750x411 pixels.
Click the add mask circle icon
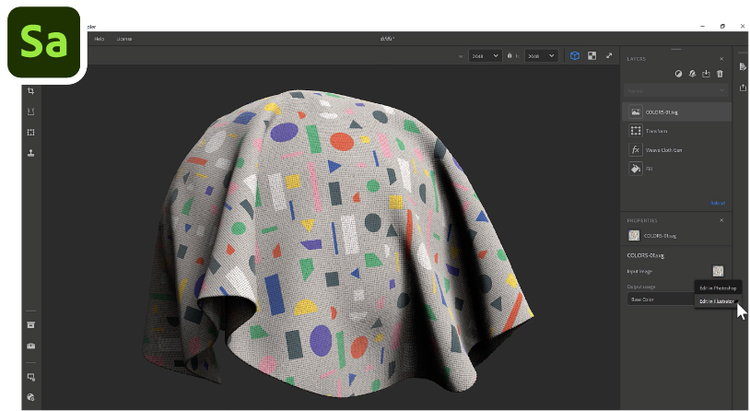(677, 74)
